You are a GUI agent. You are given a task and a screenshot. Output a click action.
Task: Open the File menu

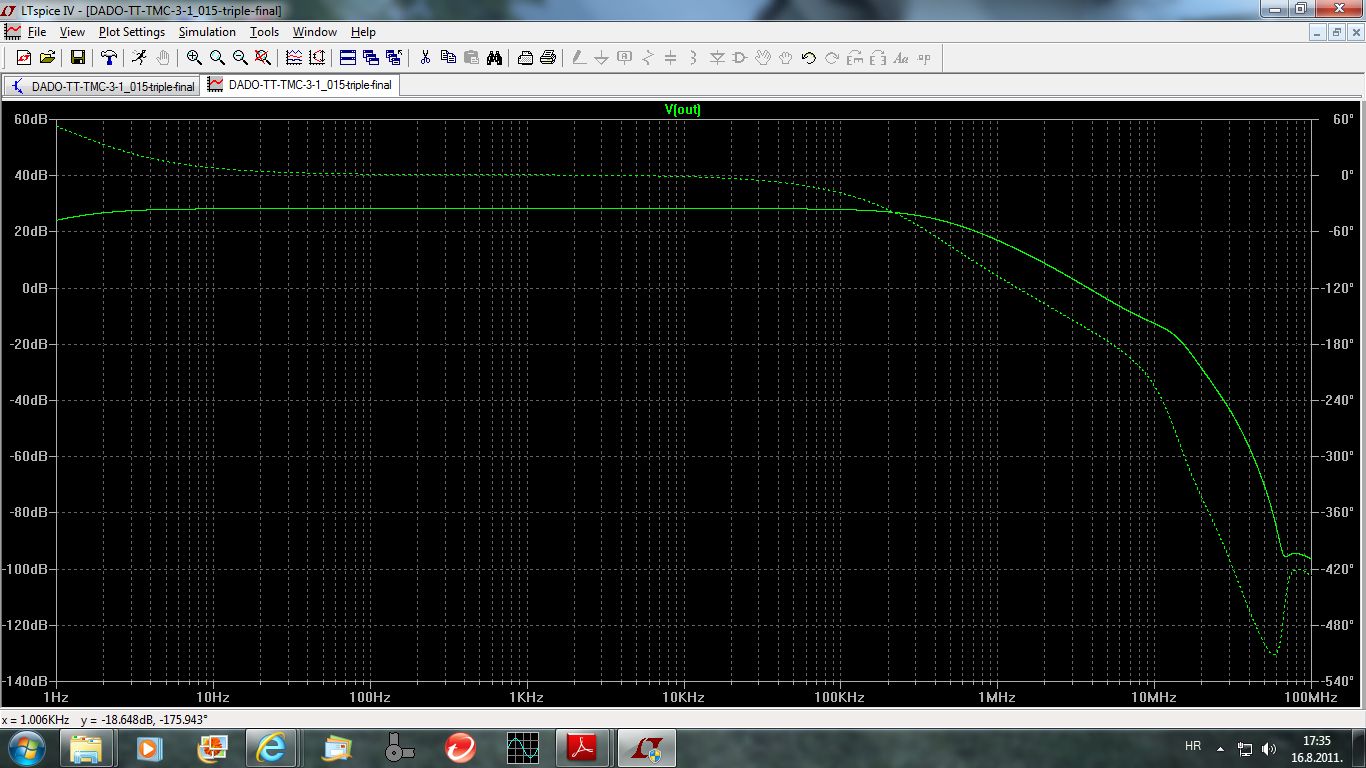37,32
